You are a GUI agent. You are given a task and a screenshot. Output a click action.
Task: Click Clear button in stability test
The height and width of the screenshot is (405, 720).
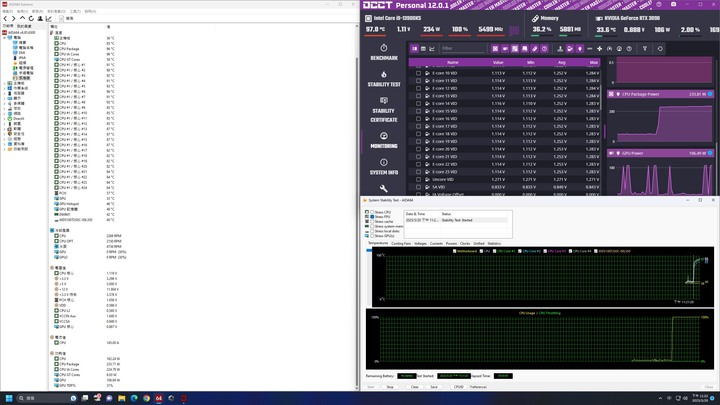point(415,387)
